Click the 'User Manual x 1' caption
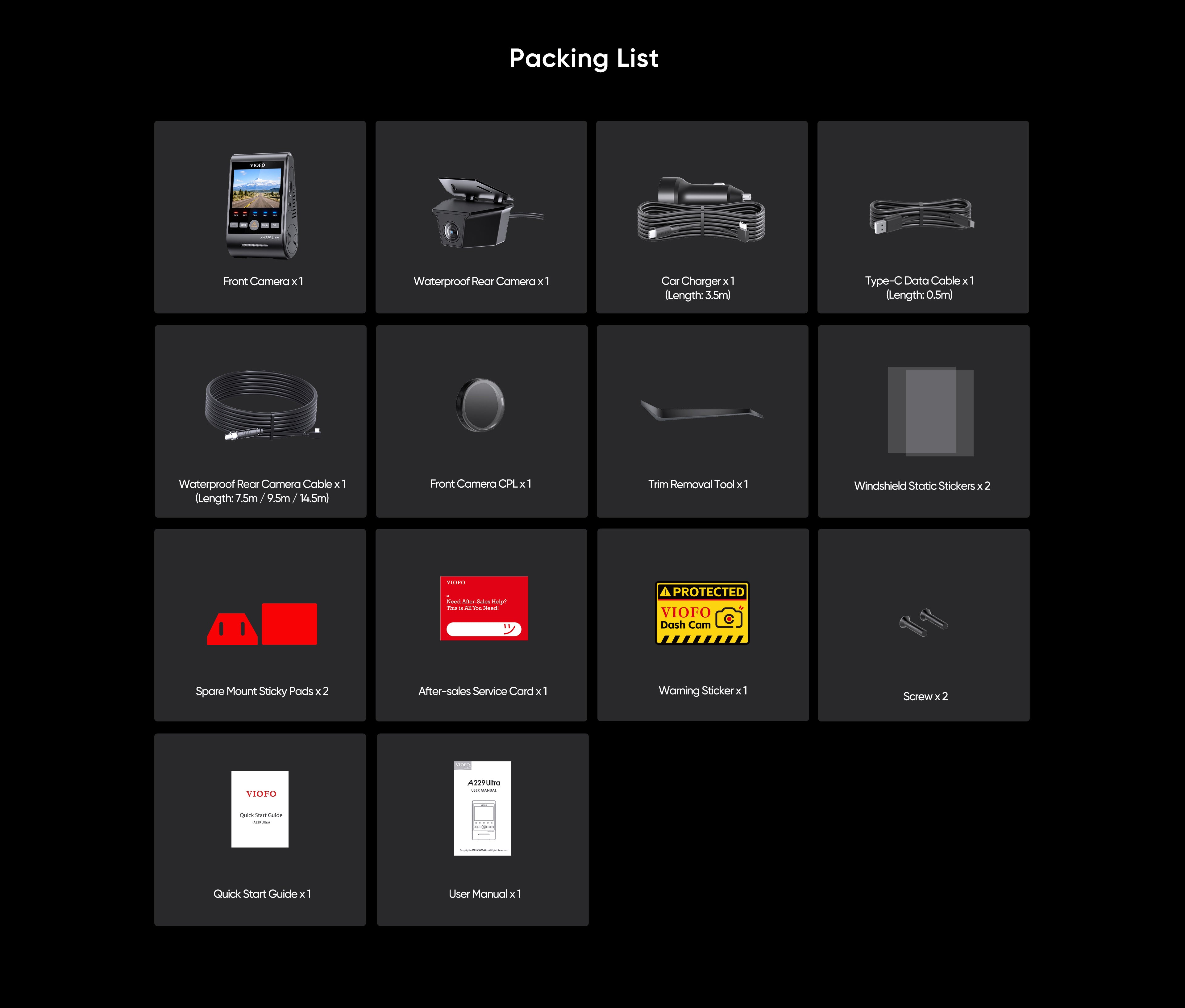The width and height of the screenshot is (1185, 1008). (x=484, y=894)
